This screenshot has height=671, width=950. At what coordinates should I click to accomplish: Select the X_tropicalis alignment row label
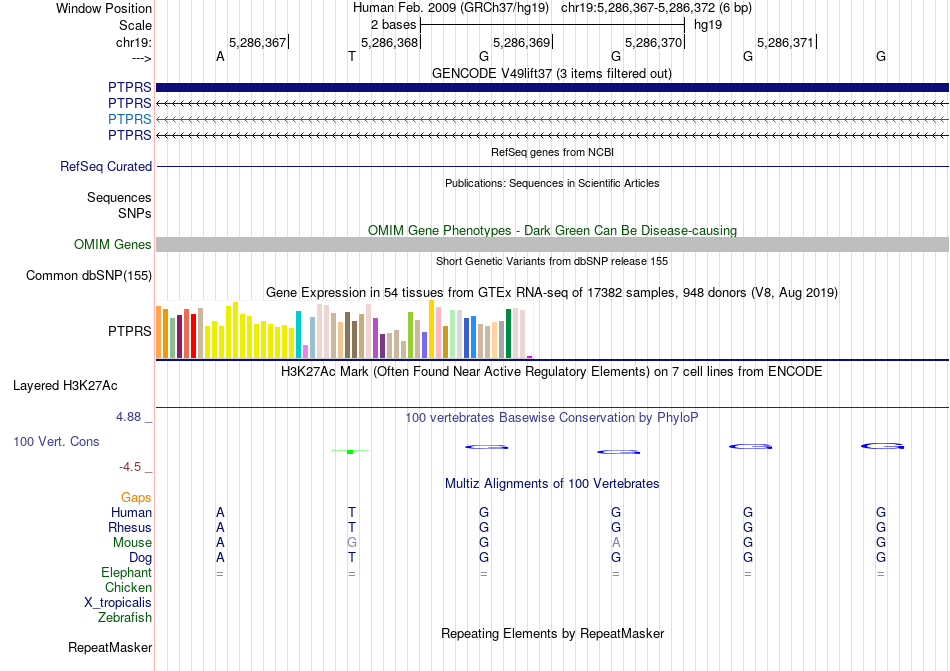(x=118, y=603)
